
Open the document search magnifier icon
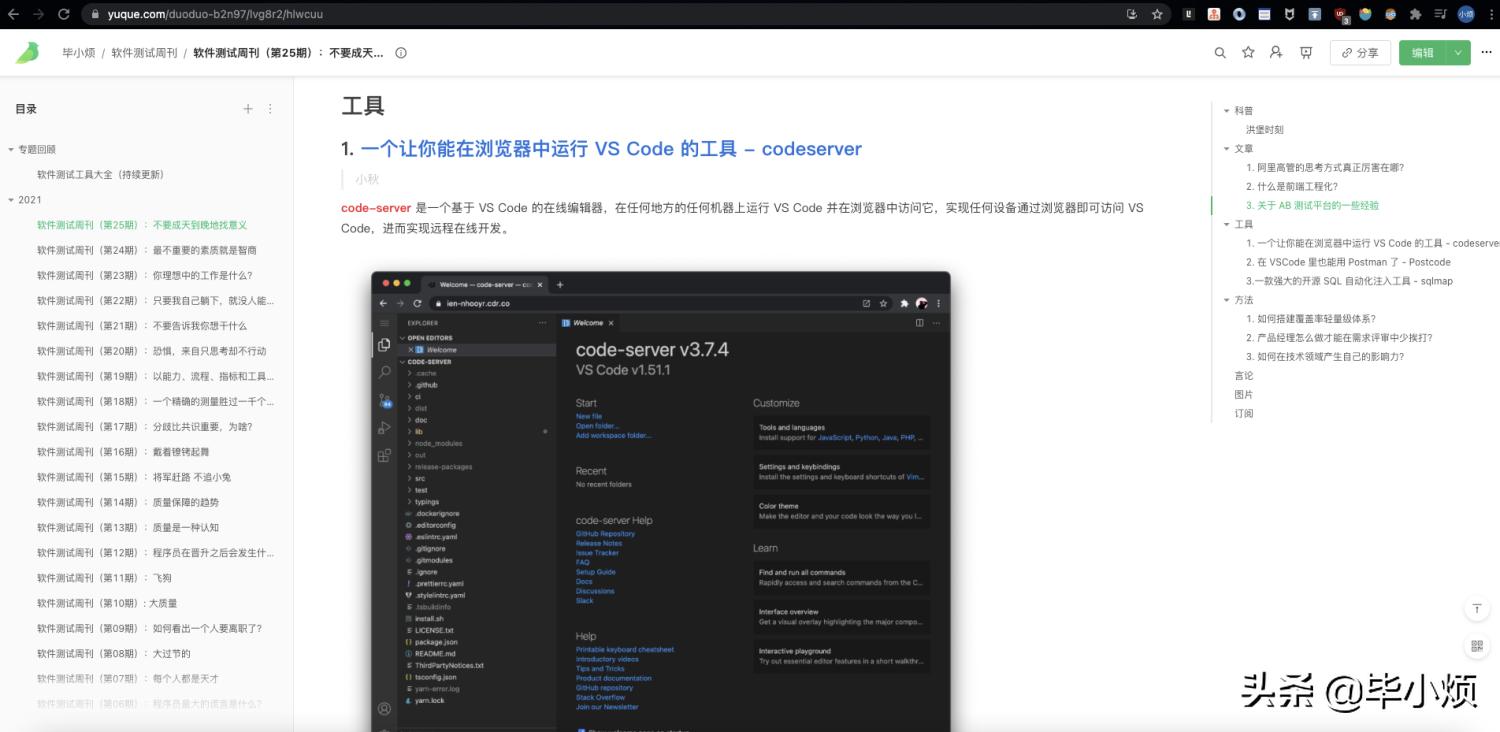tap(1220, 53)
